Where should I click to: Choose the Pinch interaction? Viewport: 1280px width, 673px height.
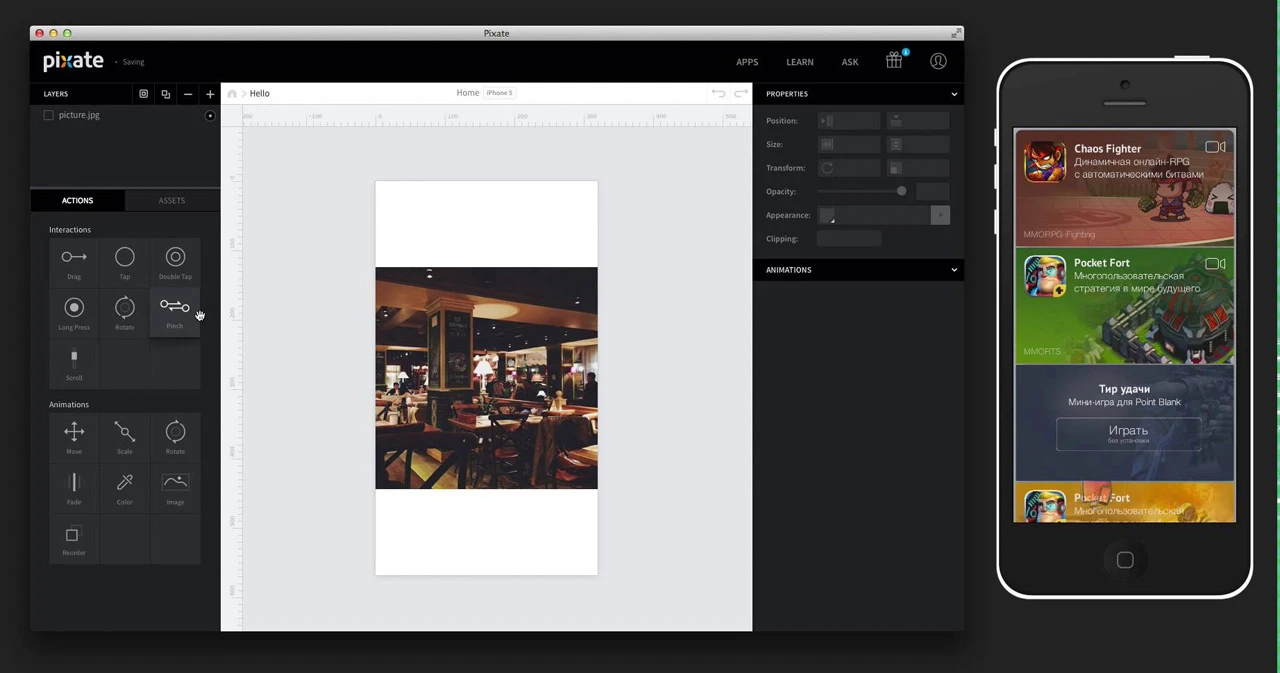(175, 312)
